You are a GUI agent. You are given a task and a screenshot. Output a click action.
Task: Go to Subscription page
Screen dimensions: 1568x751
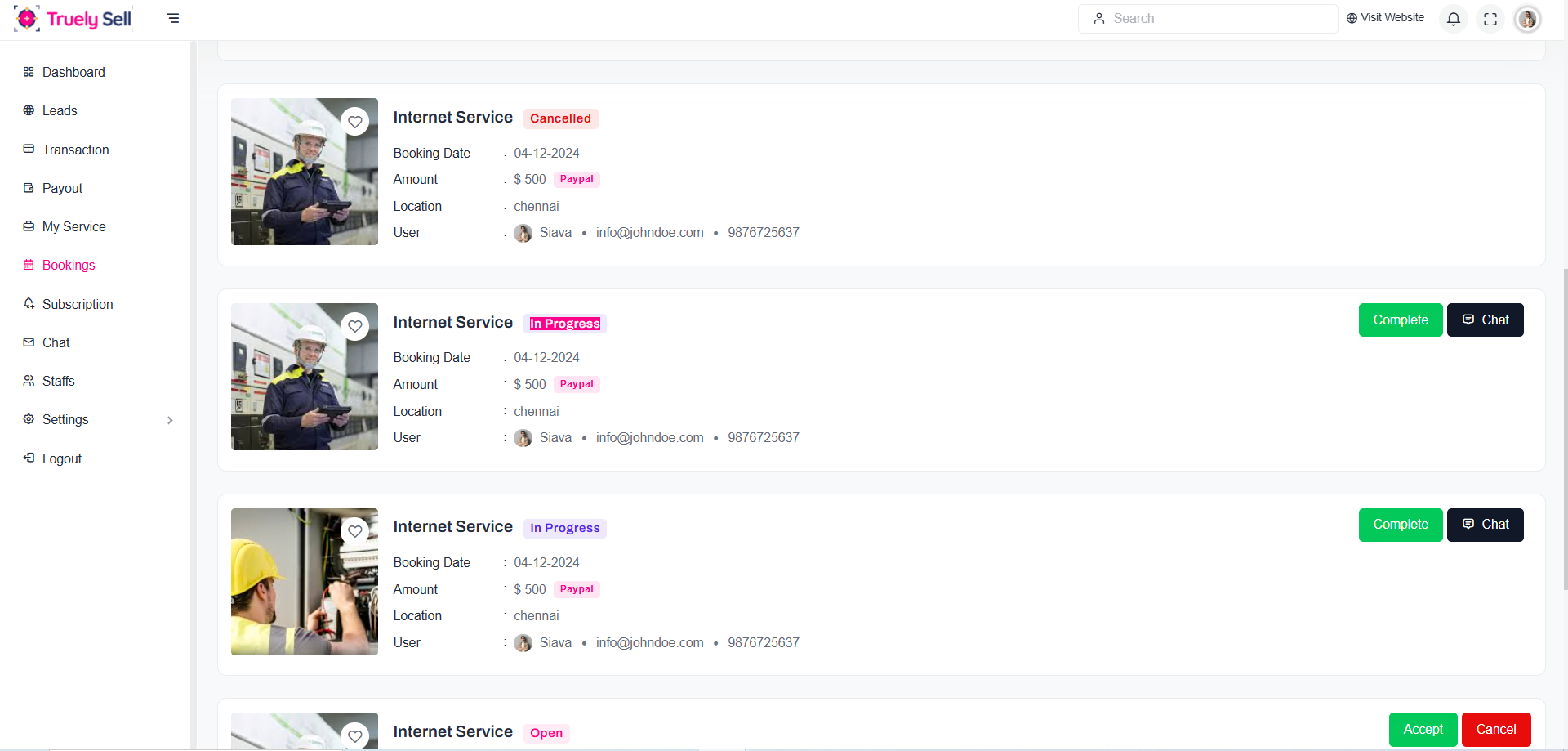click(x=78, y=304)
